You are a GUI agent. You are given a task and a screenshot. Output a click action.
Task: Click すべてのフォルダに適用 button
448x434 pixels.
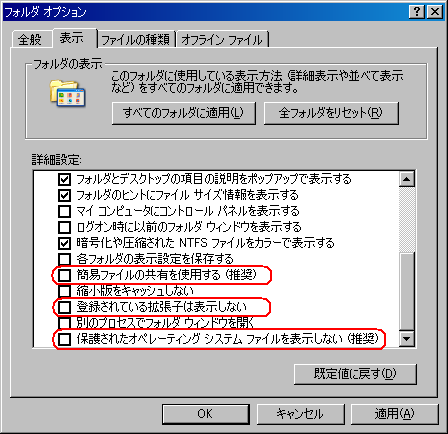pyautogui.click(x=184, y=113)
